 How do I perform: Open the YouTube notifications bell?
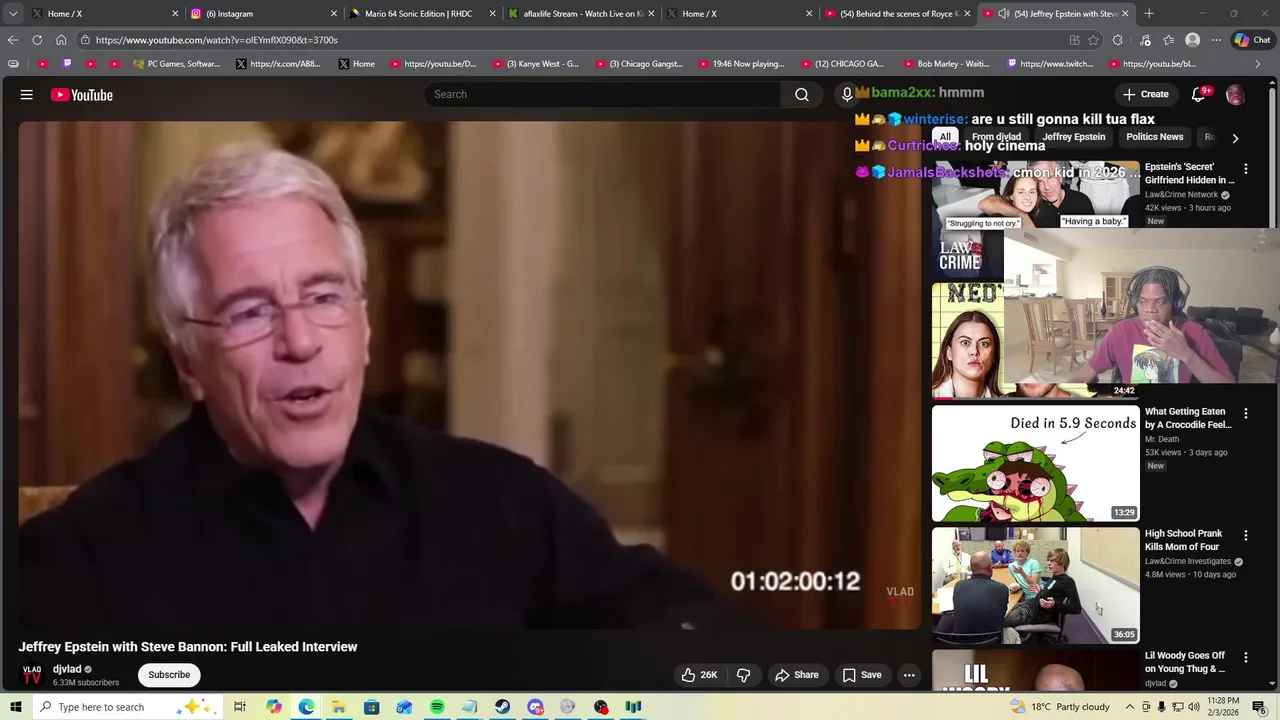[1198, 94]
